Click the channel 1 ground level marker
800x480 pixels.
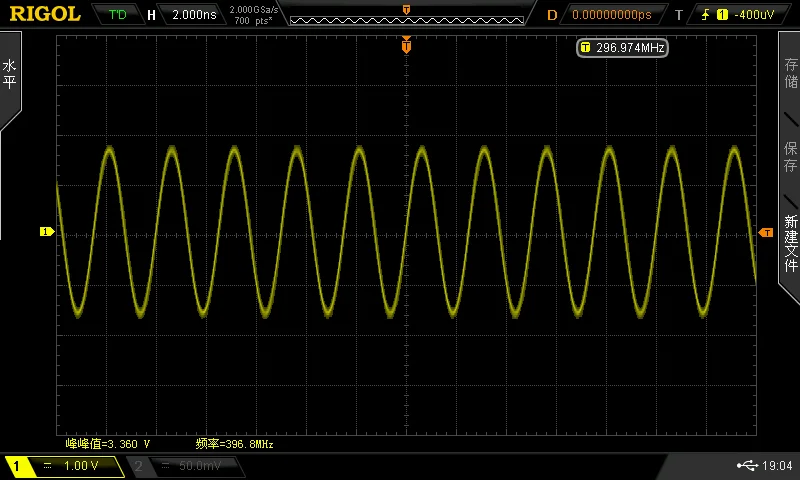coord(47,232)
